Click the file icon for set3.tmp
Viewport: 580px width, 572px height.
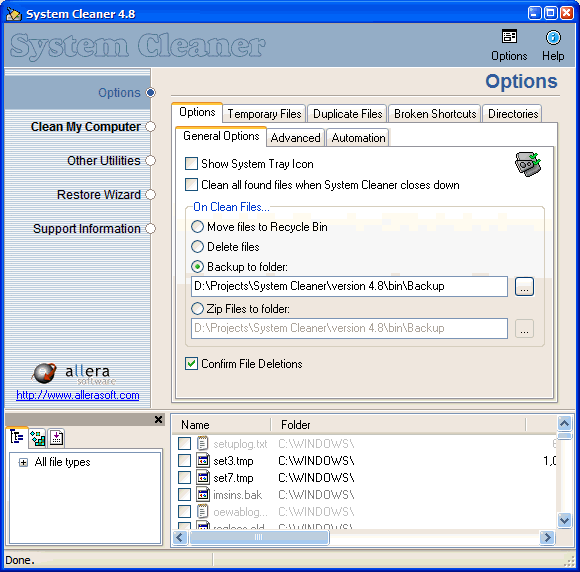coord(203,461)
